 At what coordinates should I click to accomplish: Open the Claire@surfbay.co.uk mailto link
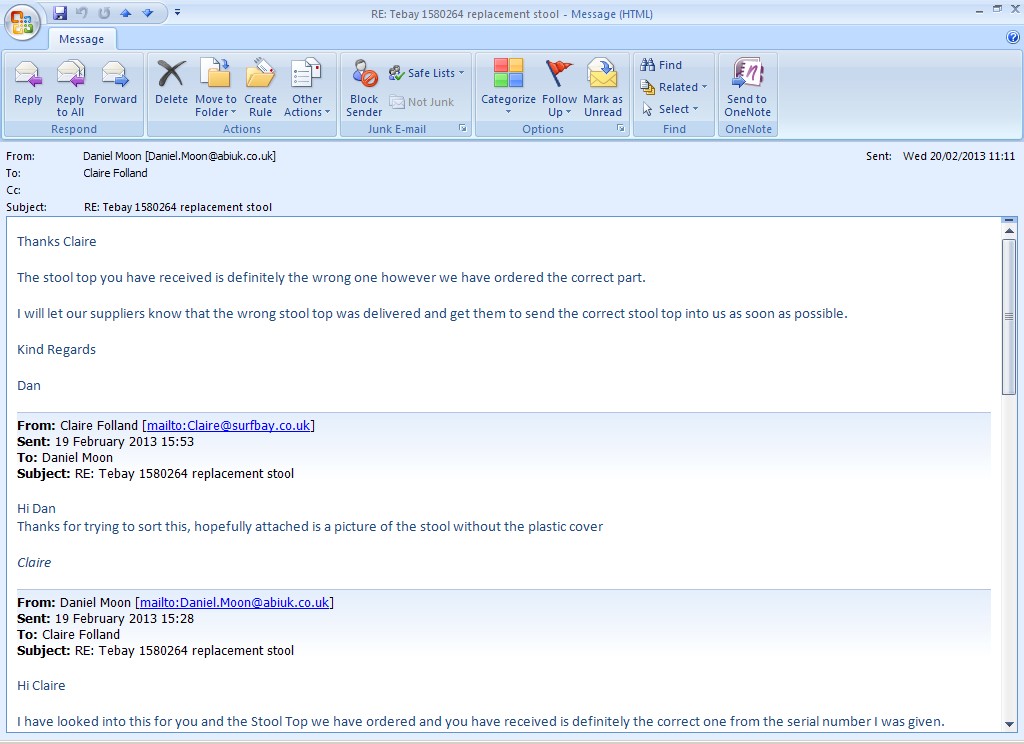(228, 426)
